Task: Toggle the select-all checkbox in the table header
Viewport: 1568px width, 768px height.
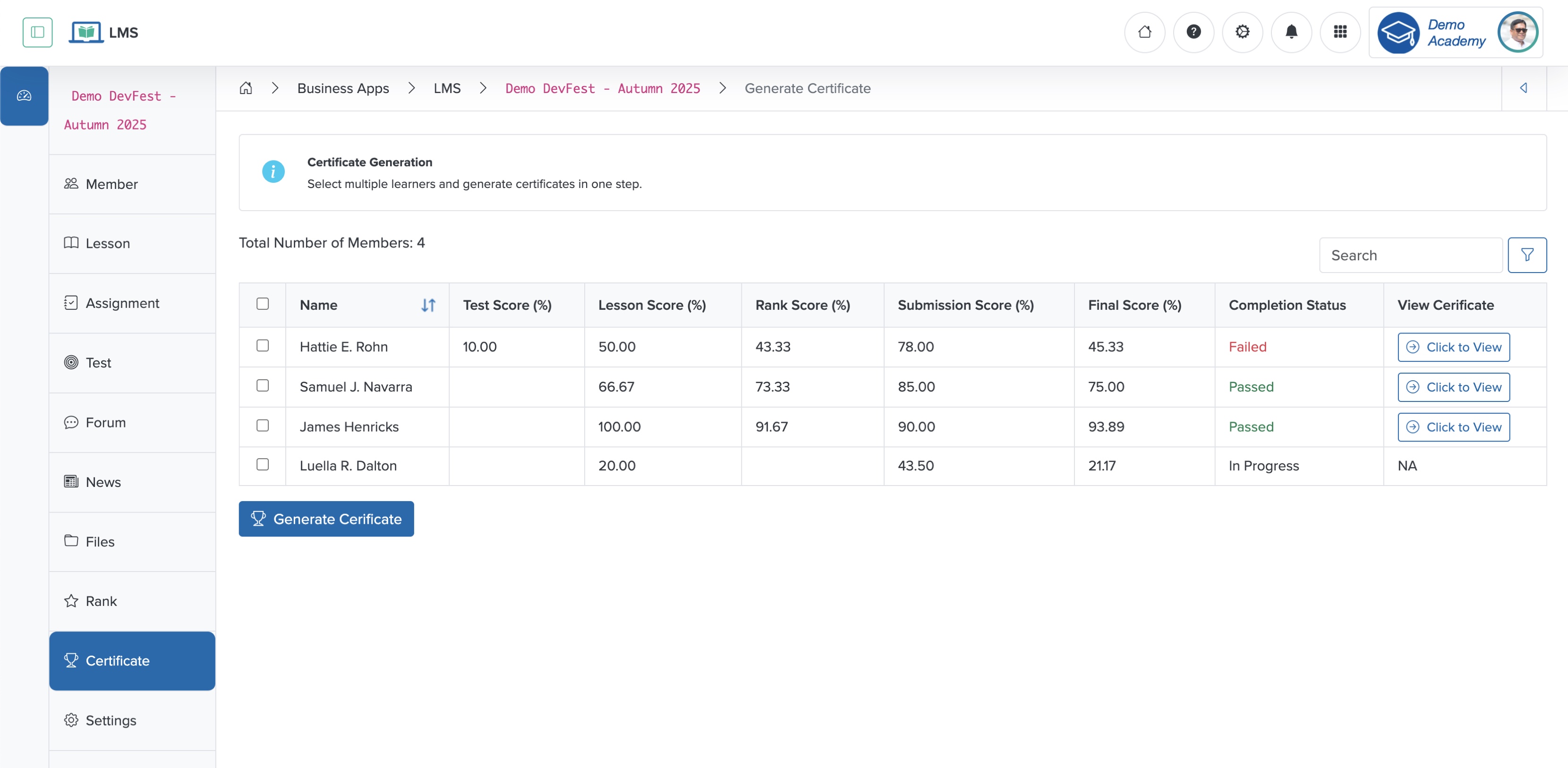Action: coord(262,304)
